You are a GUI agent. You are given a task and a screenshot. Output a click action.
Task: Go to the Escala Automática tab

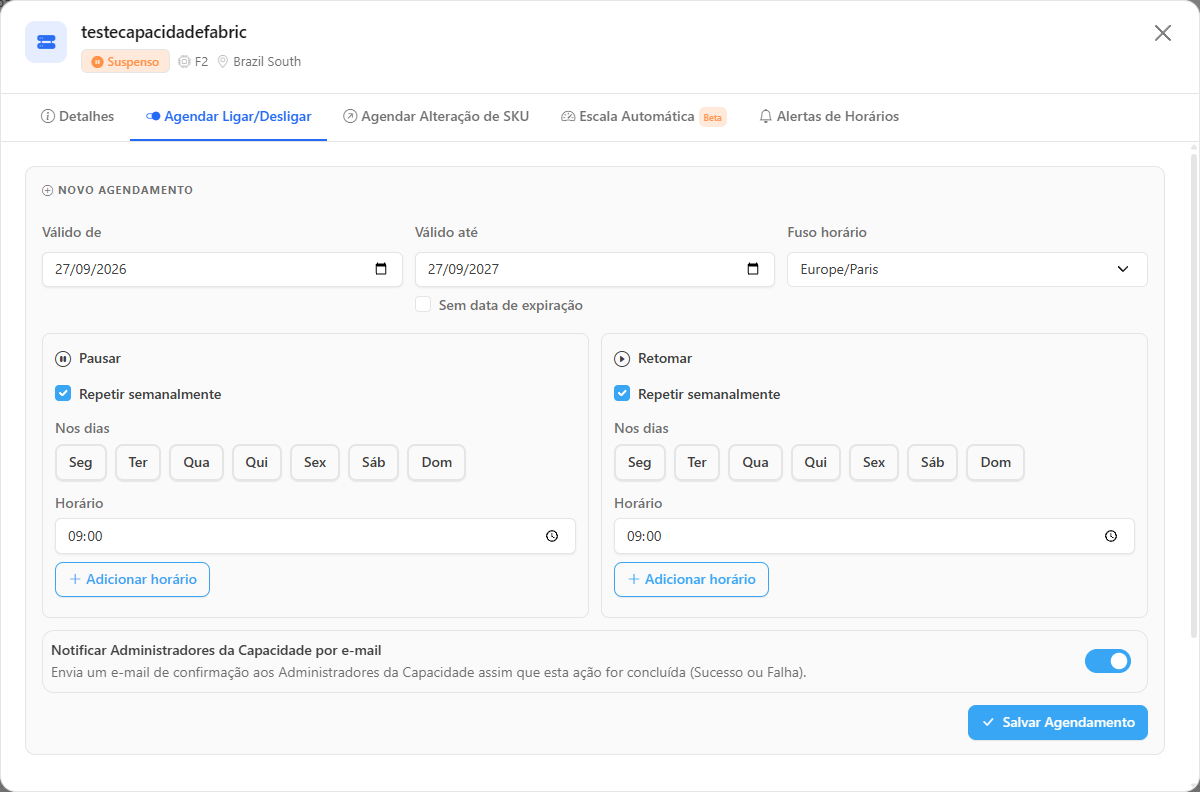pyautogui.click(x=644, y=117)
